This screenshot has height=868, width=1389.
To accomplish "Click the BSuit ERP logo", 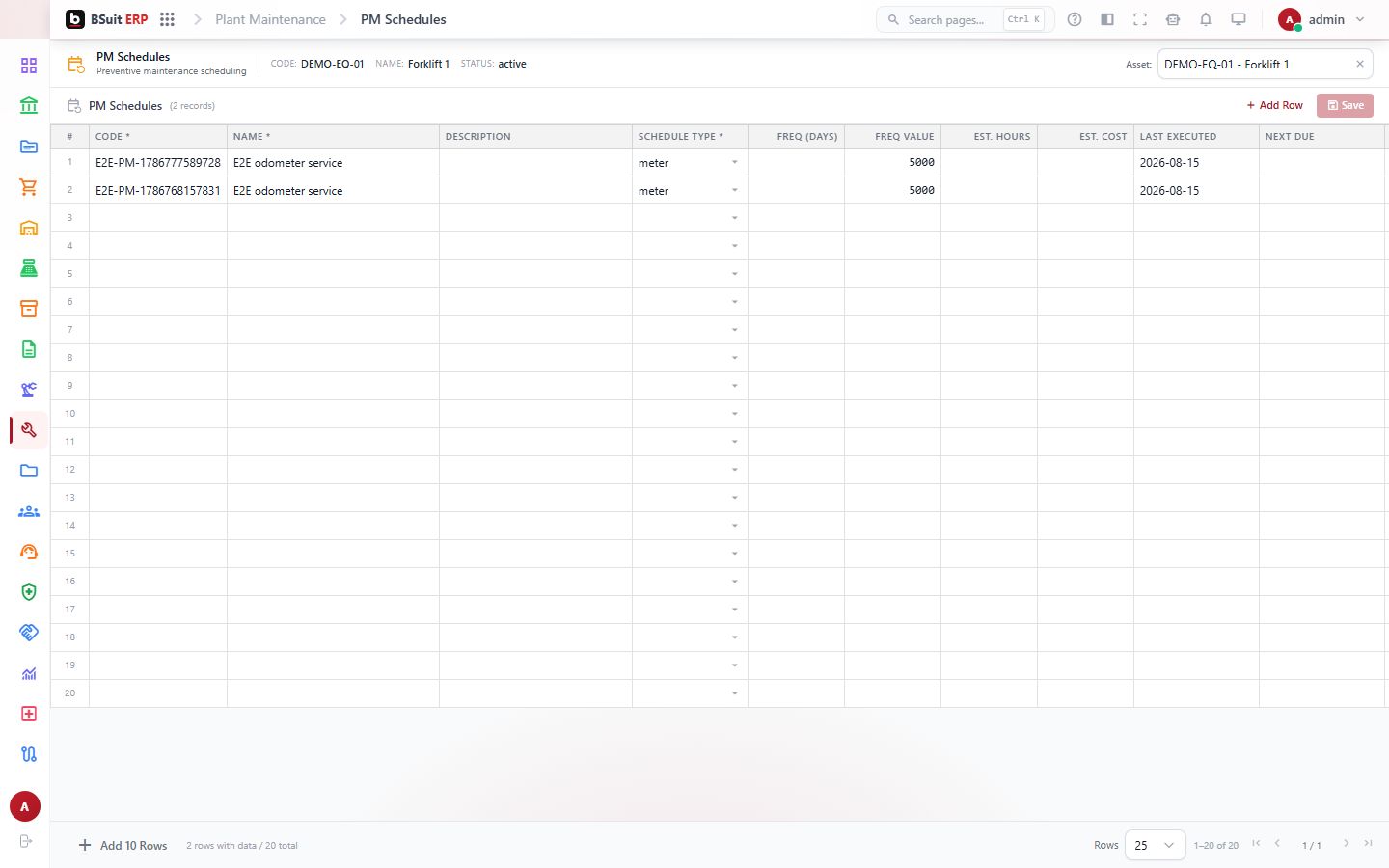I will click(x=107, y=19).
